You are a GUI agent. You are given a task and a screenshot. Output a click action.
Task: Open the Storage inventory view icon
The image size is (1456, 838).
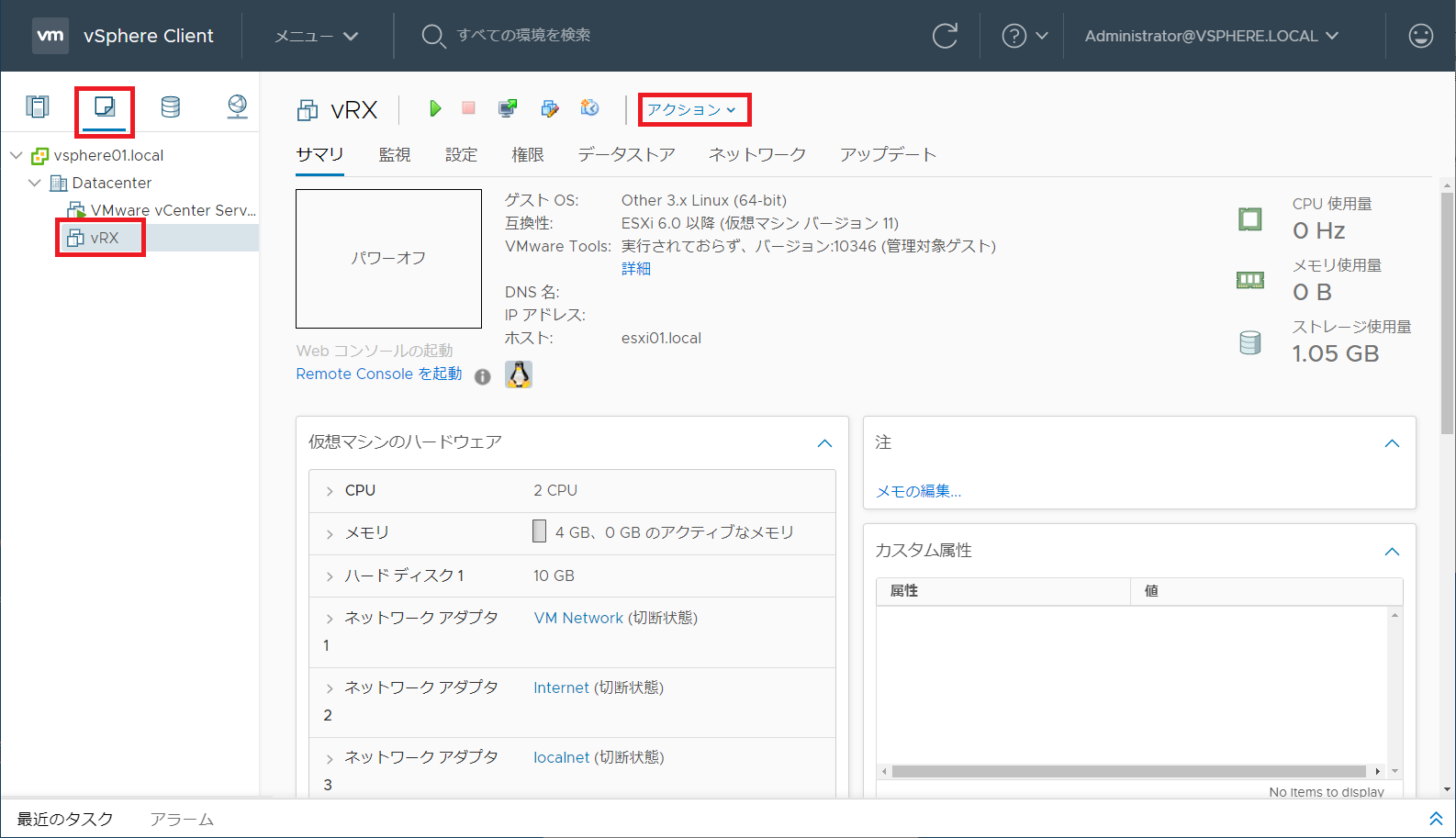[171, 107]
